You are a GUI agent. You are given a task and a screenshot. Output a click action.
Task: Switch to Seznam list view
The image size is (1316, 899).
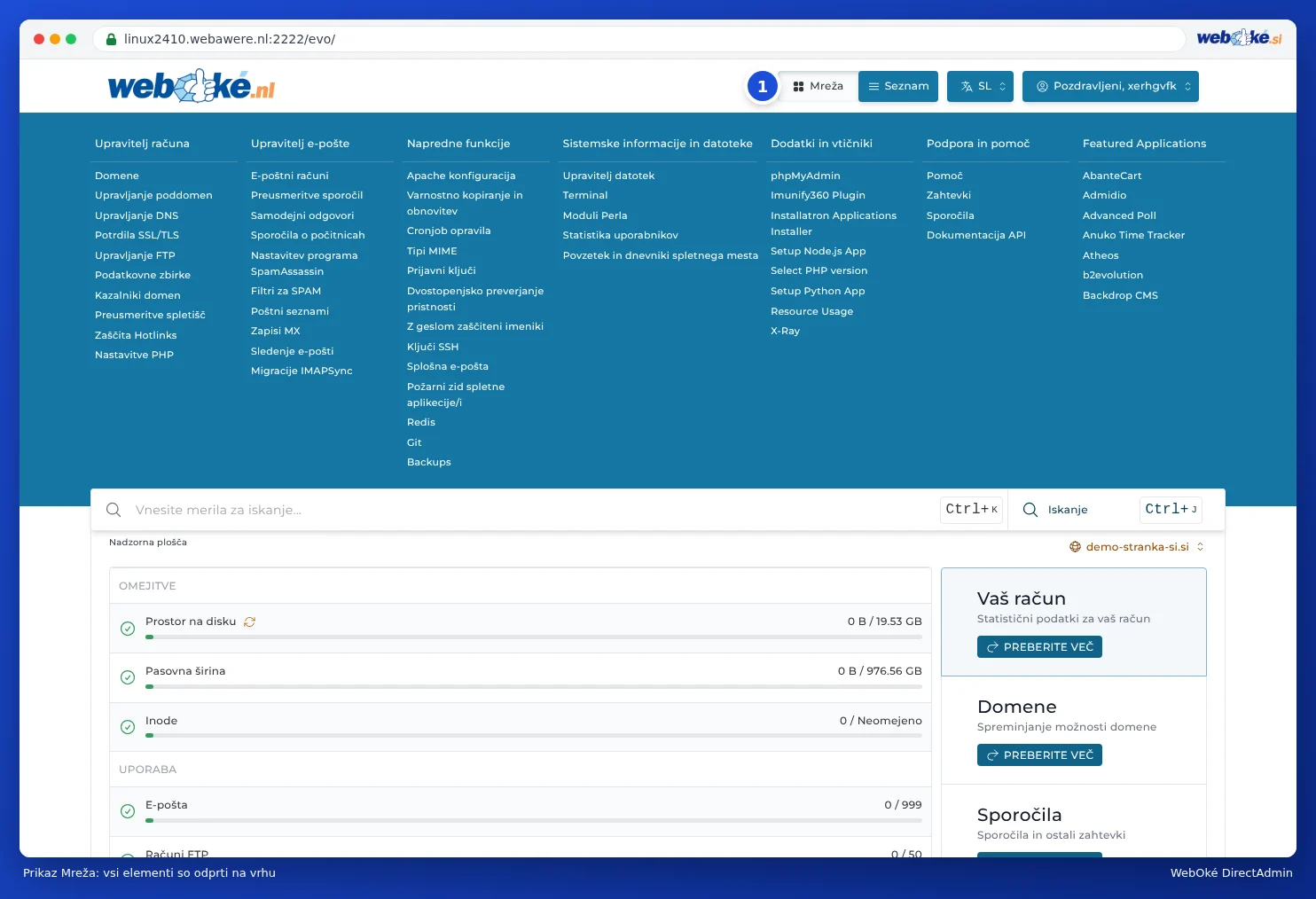[898, 86]
